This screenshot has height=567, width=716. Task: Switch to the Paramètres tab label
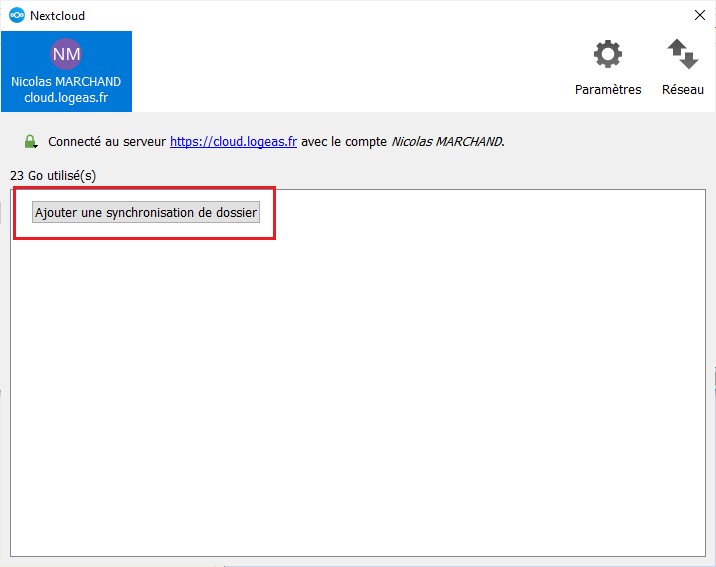(x=607, y=90)
